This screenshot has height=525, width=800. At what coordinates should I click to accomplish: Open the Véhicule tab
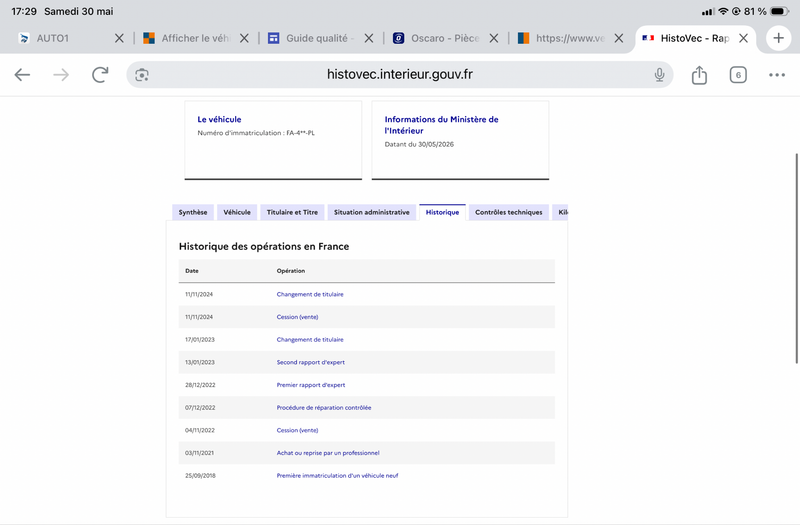237,212
